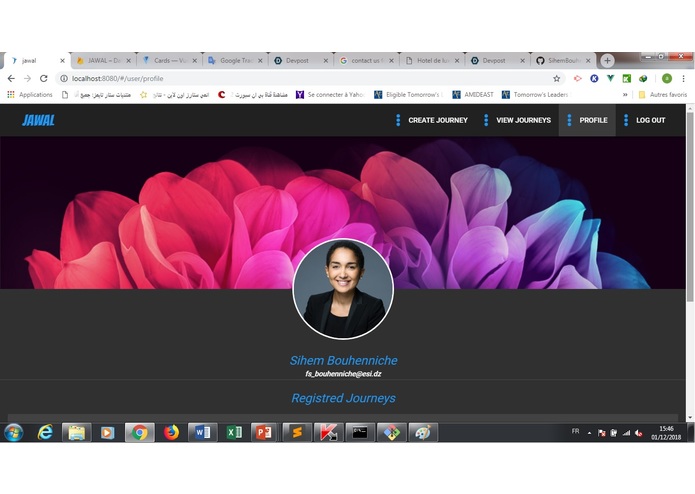Open the red C bookmark
Viewport: 695px width, 494px height.
pos(222,94)
